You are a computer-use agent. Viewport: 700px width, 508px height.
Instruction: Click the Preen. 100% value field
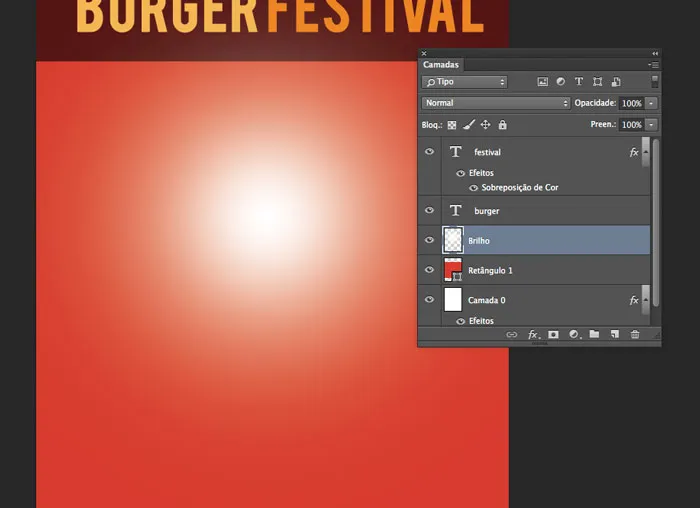tap(632, 125)
